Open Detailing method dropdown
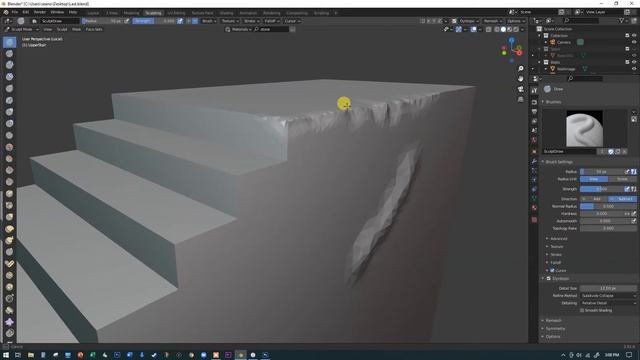The height and width of the screenshot is (360, 640). [x=608, y=303]
